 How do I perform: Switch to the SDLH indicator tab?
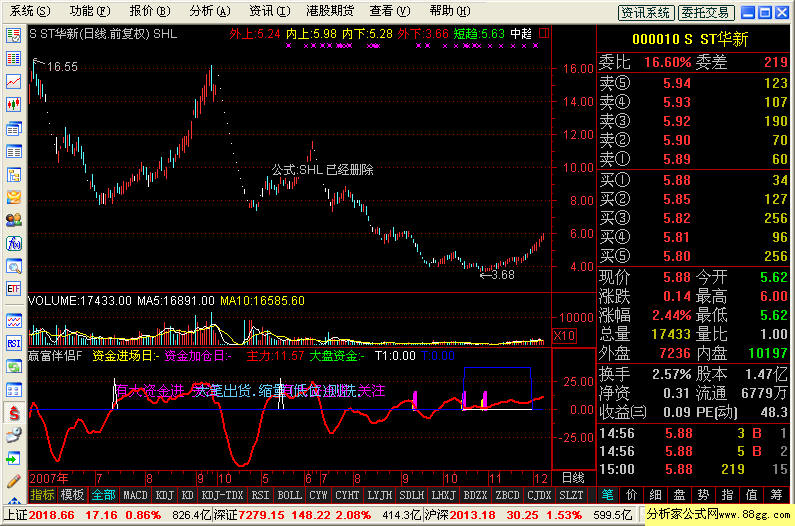(x=411, y=495)
